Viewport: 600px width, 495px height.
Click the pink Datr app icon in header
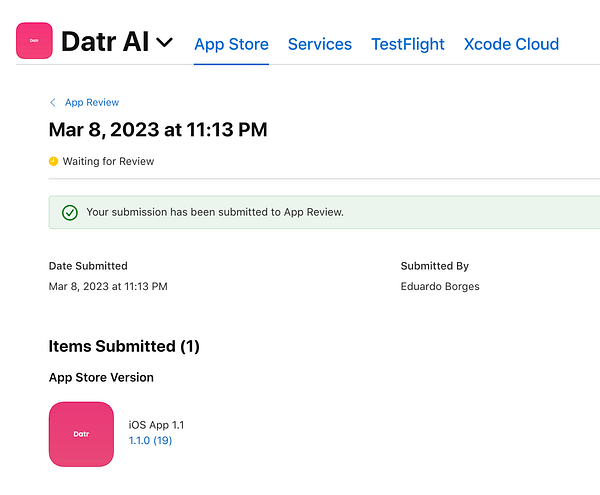(x=34, y=41)
